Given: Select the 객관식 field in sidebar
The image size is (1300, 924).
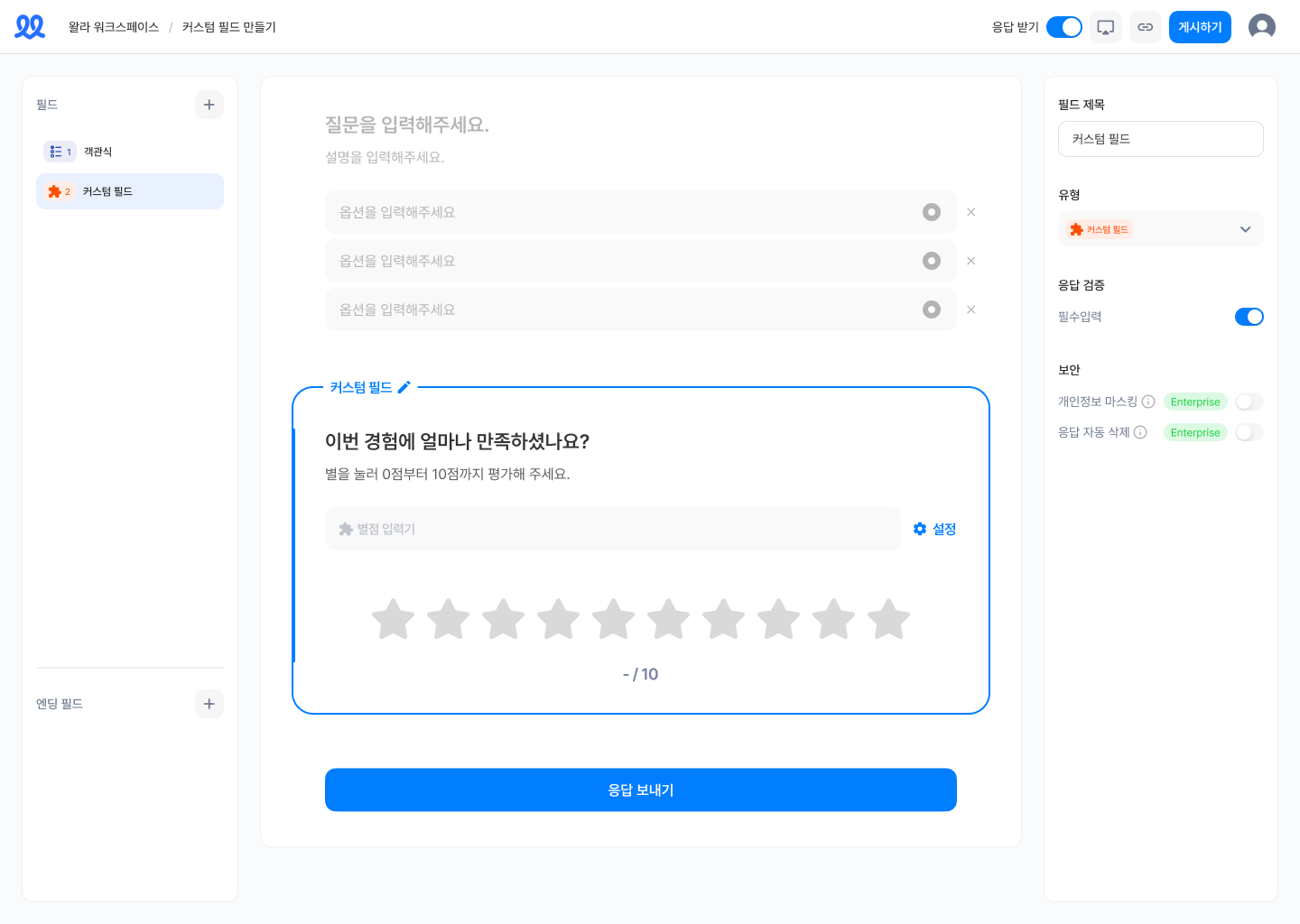Looking at the screenshot, I should point(130,152).
